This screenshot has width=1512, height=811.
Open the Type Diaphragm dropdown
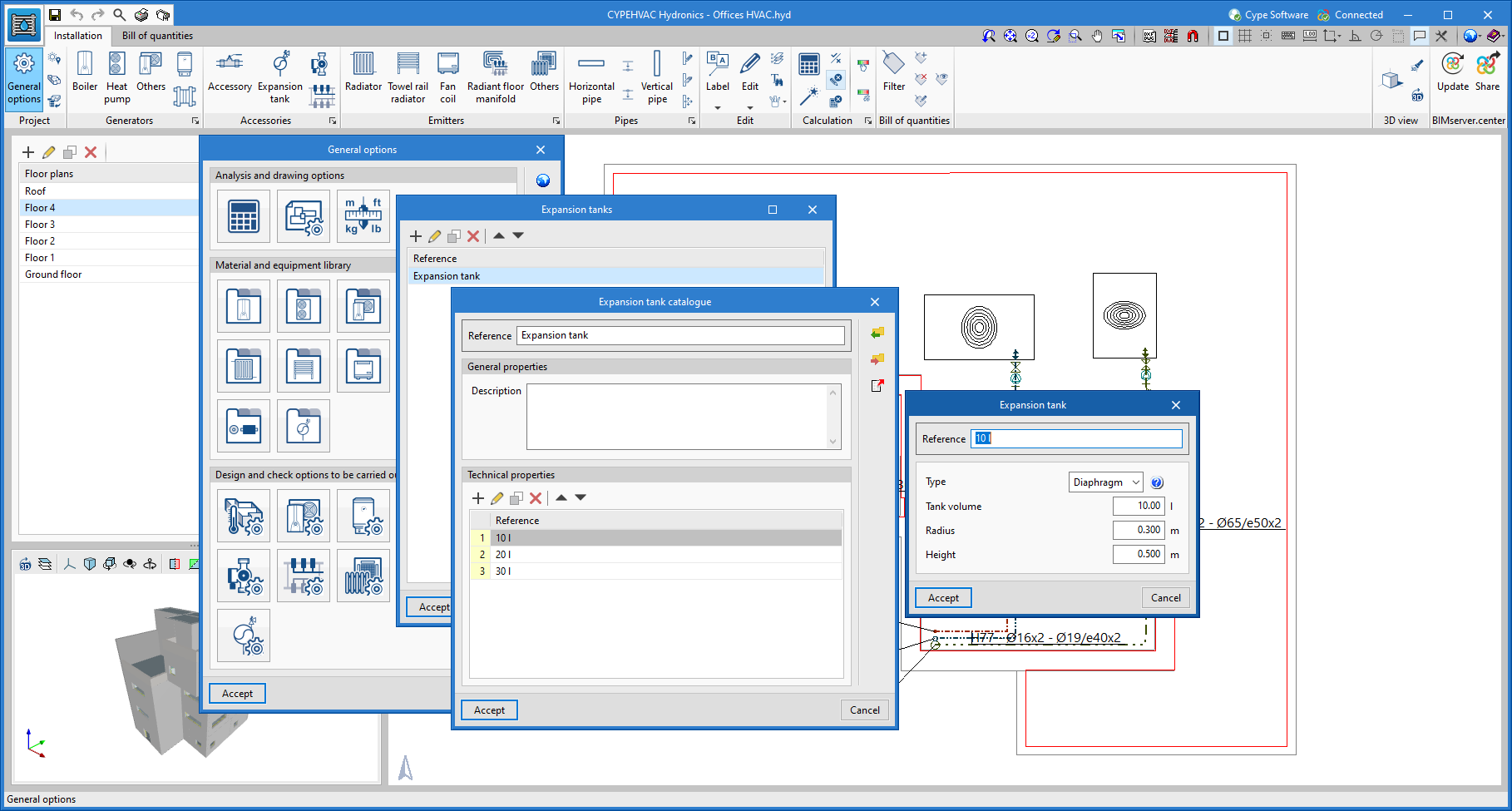1105,482
